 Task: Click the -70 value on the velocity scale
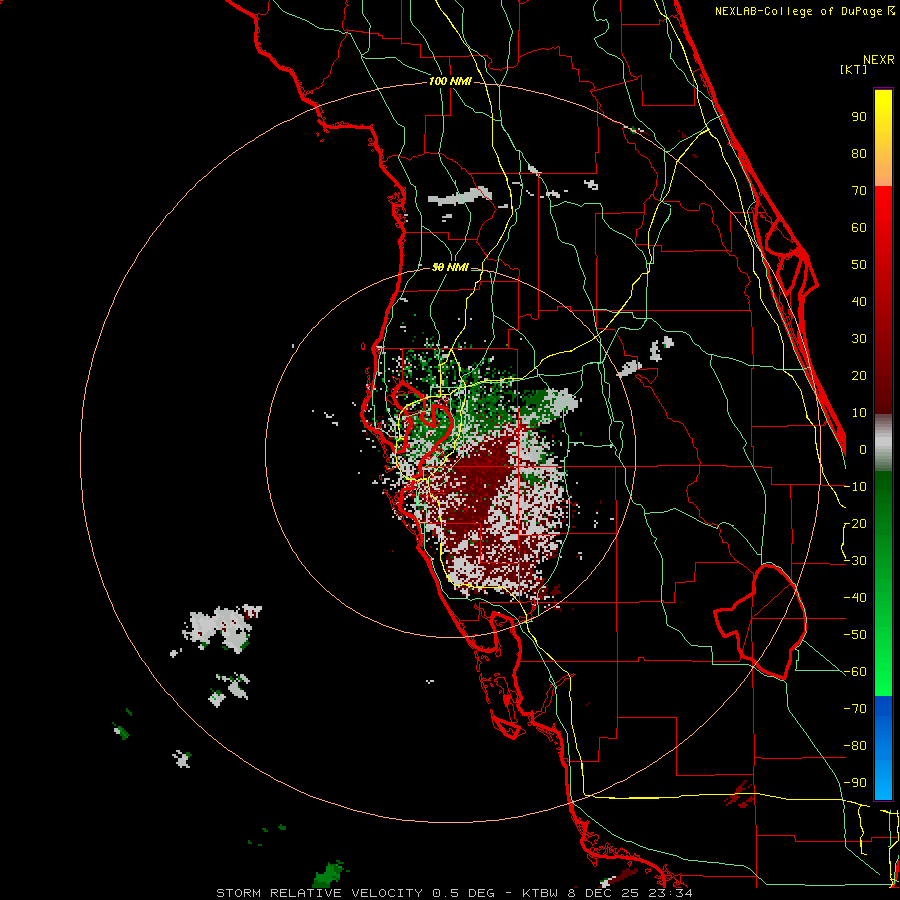(855, 709)
